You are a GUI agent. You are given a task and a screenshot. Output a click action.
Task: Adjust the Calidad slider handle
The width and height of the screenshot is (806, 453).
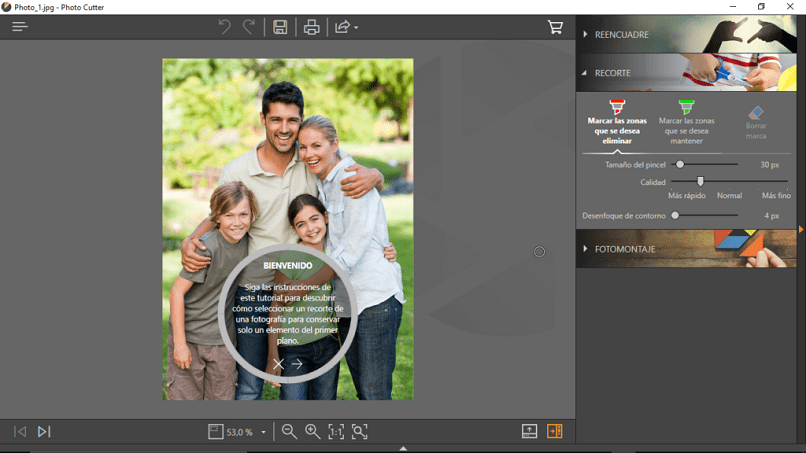tap(700, 181)
